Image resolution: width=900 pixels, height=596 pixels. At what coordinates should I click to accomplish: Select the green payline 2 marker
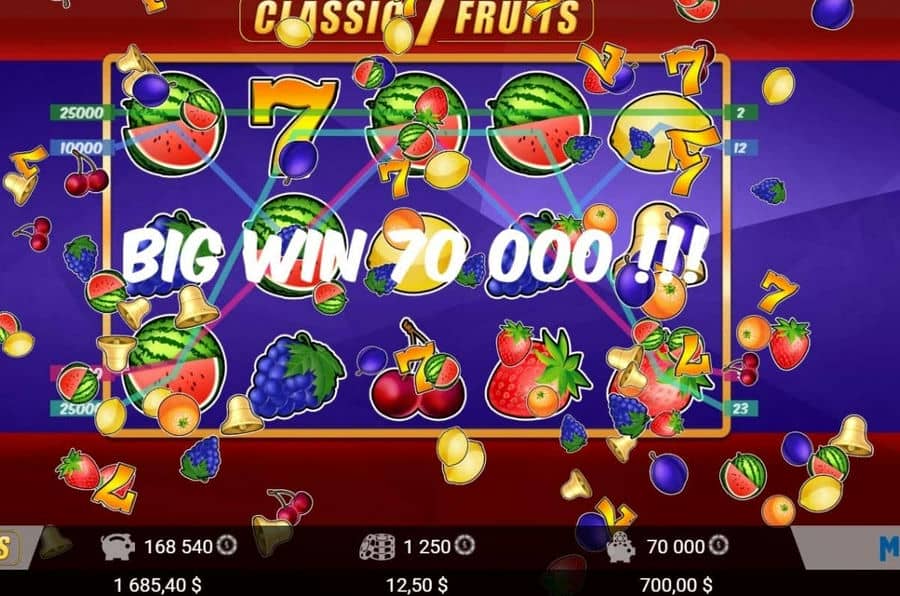740,113
